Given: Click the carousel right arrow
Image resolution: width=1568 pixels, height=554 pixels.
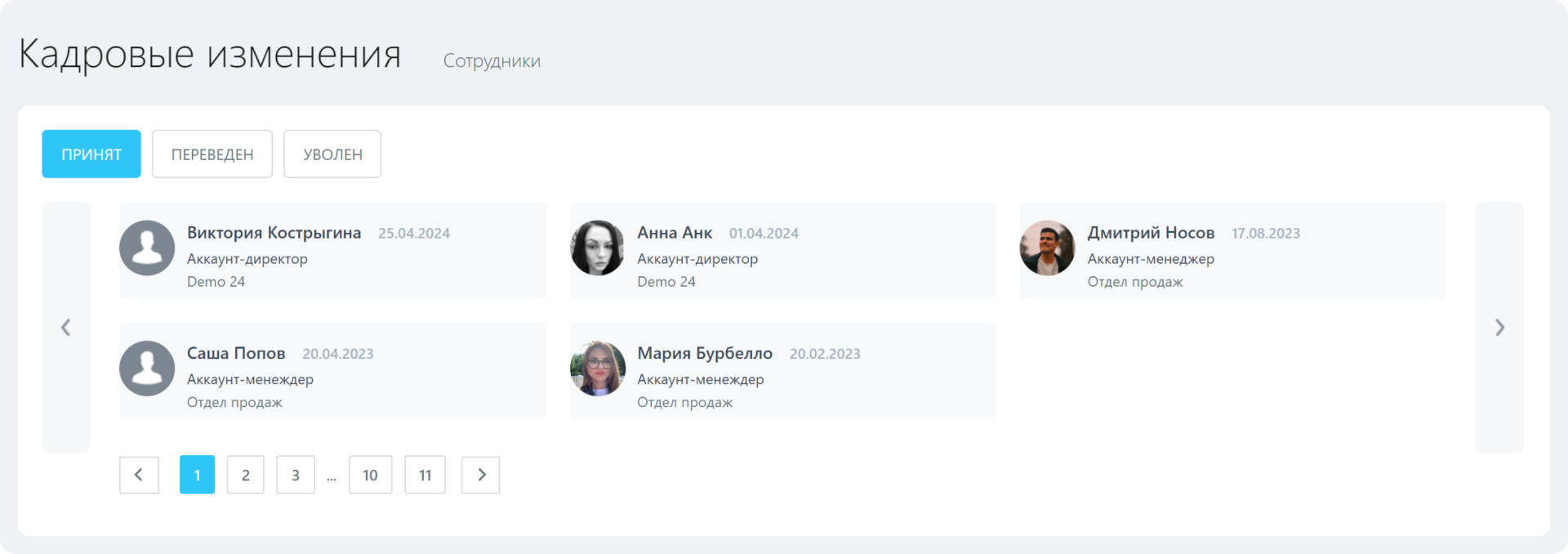Looking at the screenshot, I should click(x=1499, y=328).
